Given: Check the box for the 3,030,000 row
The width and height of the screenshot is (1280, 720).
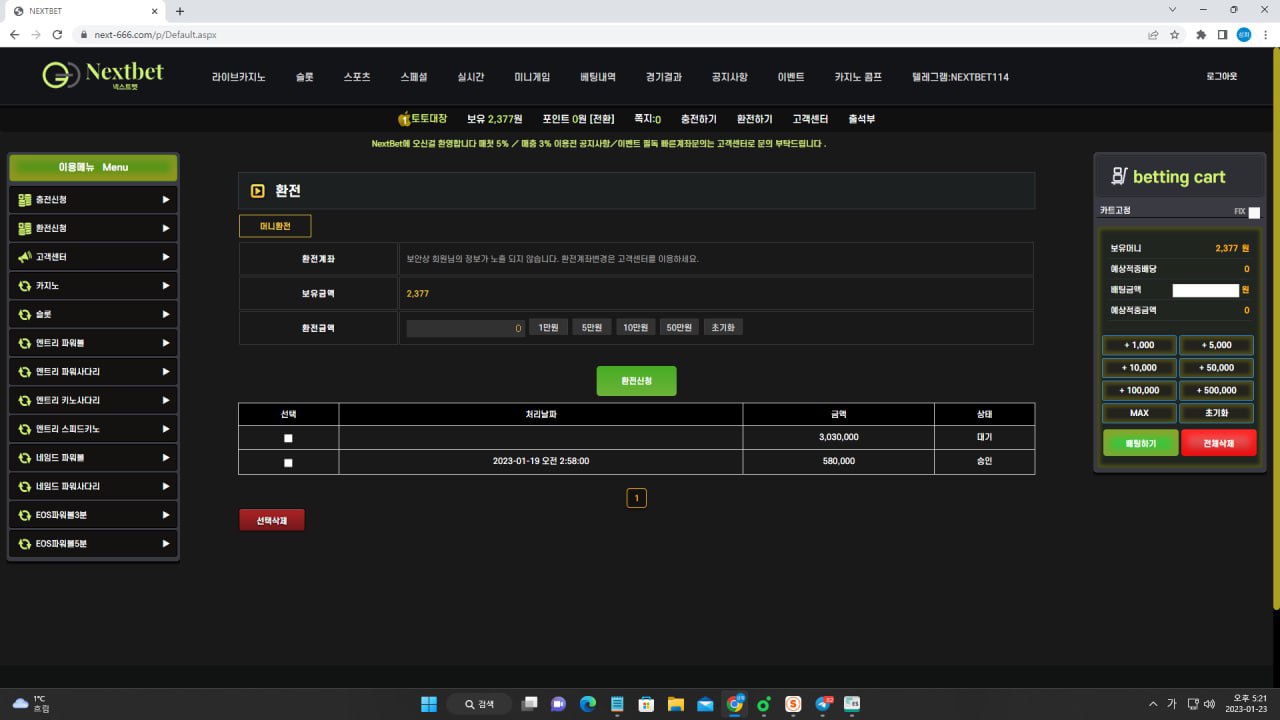Looking at the screenshot, I should tap(288, 438).
